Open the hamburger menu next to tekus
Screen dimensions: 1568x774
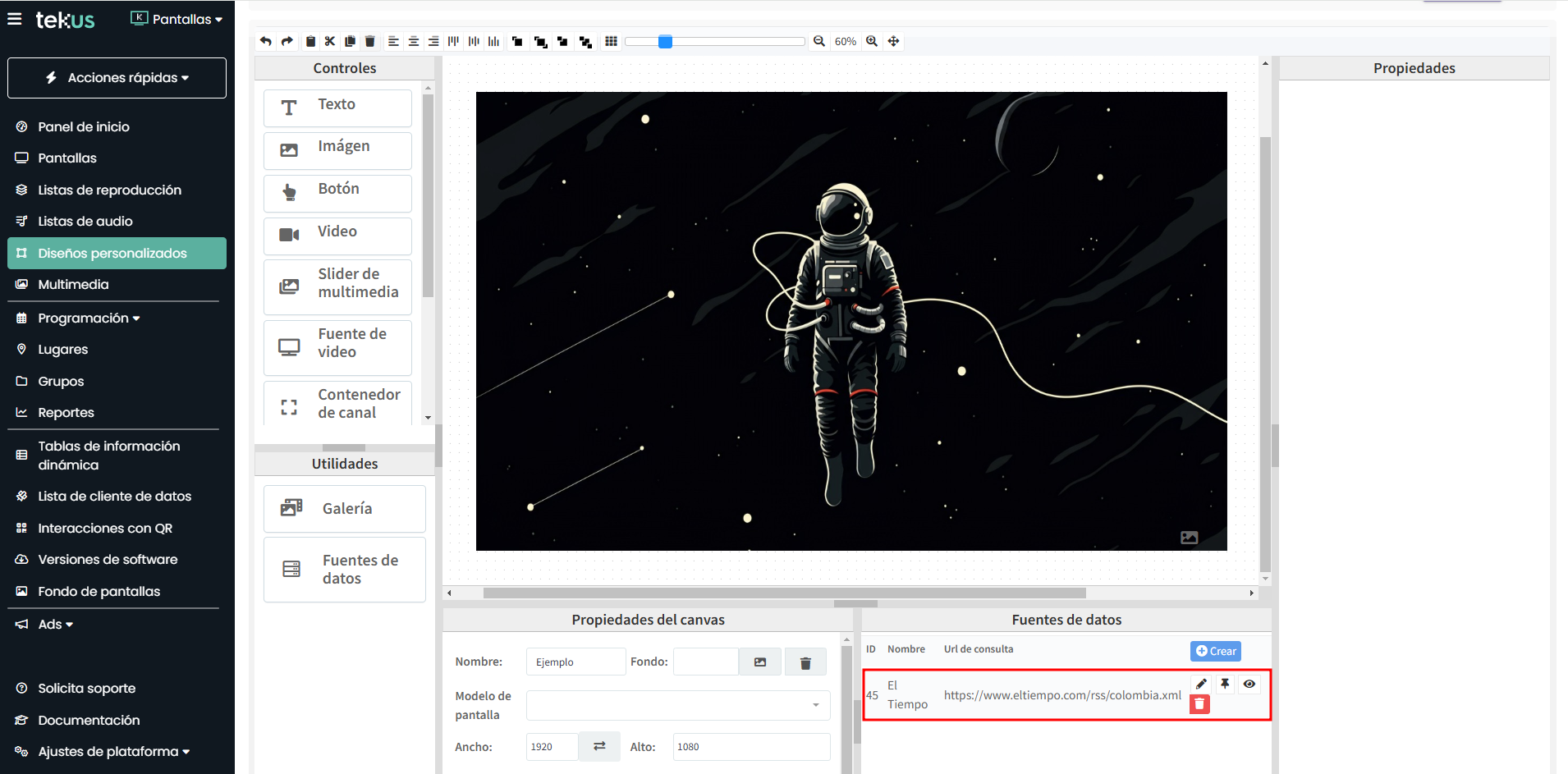tap(15, 19)
